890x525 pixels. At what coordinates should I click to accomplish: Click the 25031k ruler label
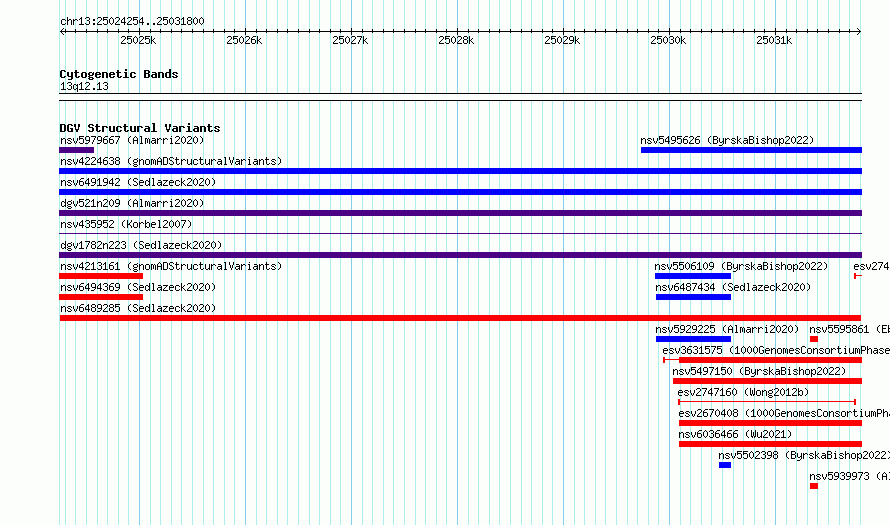[774, 40]
